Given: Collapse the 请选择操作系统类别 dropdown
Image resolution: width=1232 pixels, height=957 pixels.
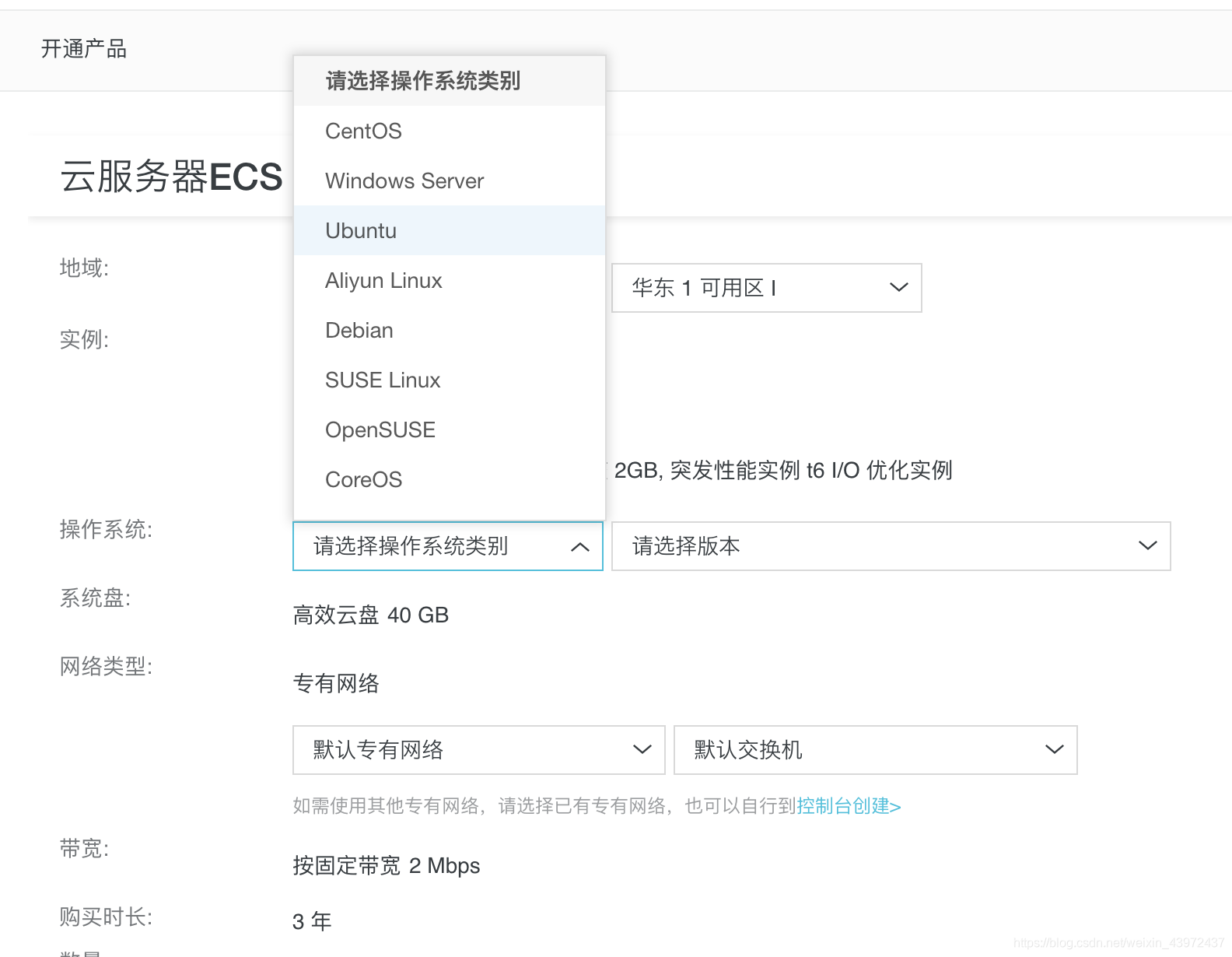Looking at the screenshot, I should [448, 546].
